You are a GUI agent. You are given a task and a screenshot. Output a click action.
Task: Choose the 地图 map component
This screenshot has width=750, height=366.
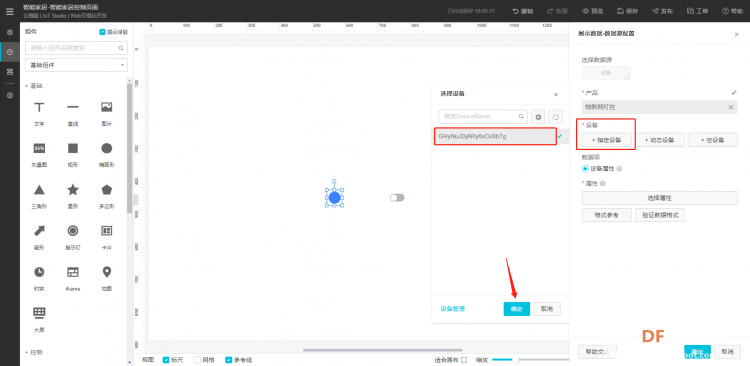pos(107,278)
